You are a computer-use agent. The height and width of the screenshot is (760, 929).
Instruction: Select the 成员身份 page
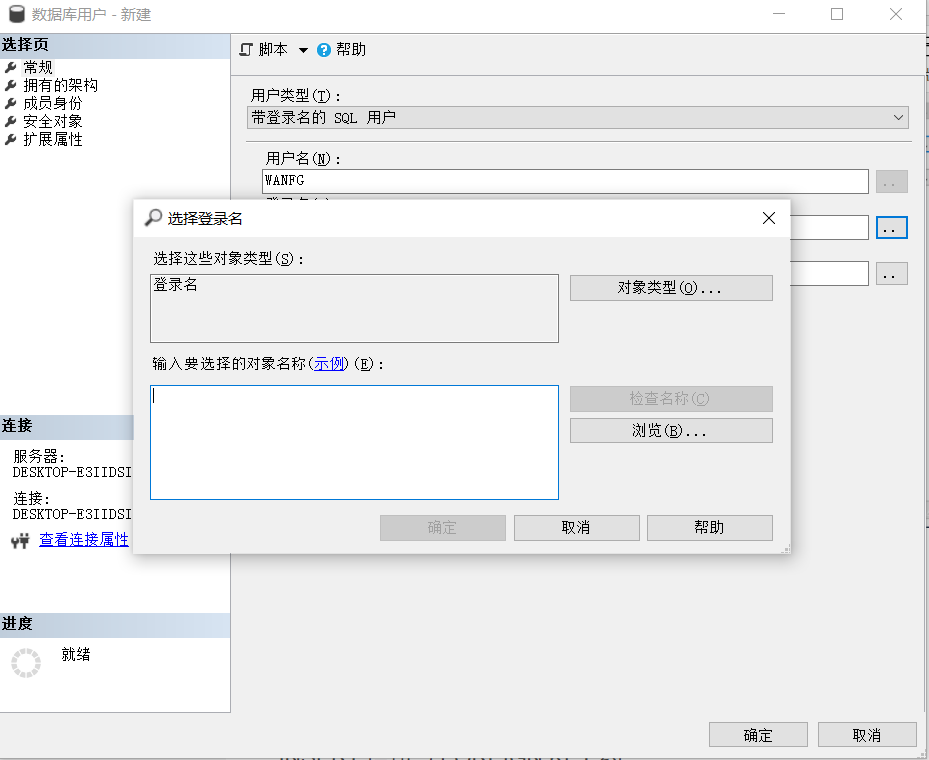point(55,103)
